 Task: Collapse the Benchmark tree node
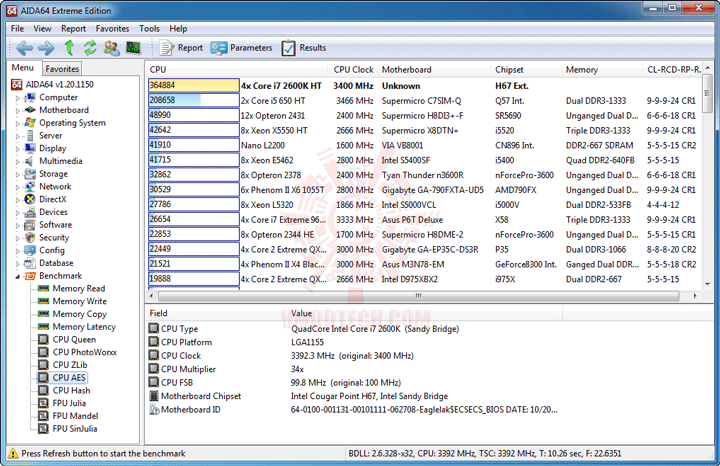pyautogui.click(x=17, y=276)
